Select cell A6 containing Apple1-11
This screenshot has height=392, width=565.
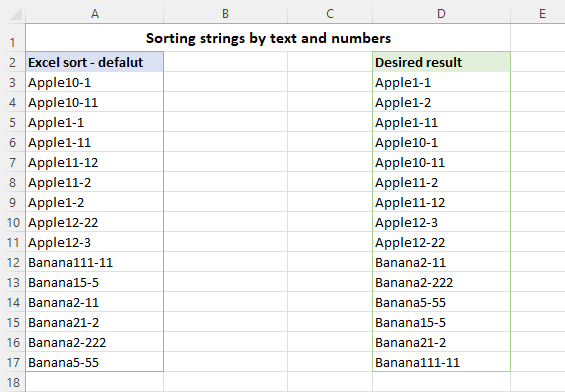94,142
